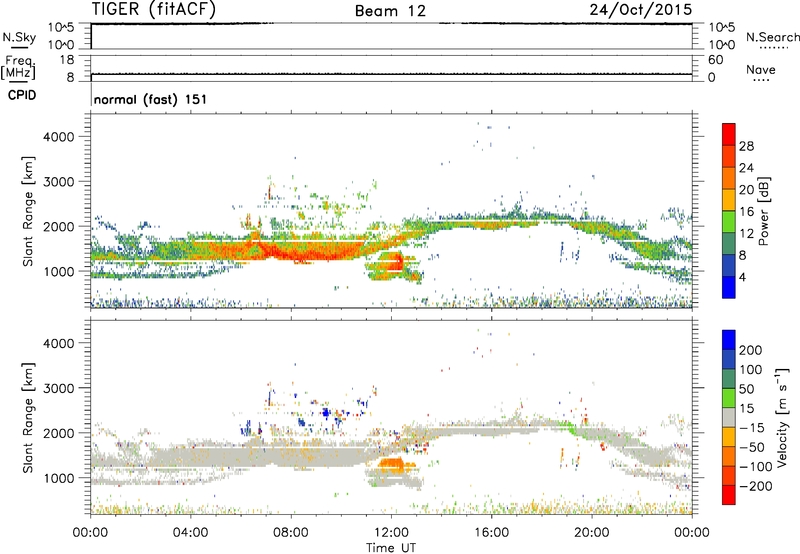The image size is (800, 554).
Task: Click the '-15' tick on the velocity scale
Action: click(x=752, y=427)
